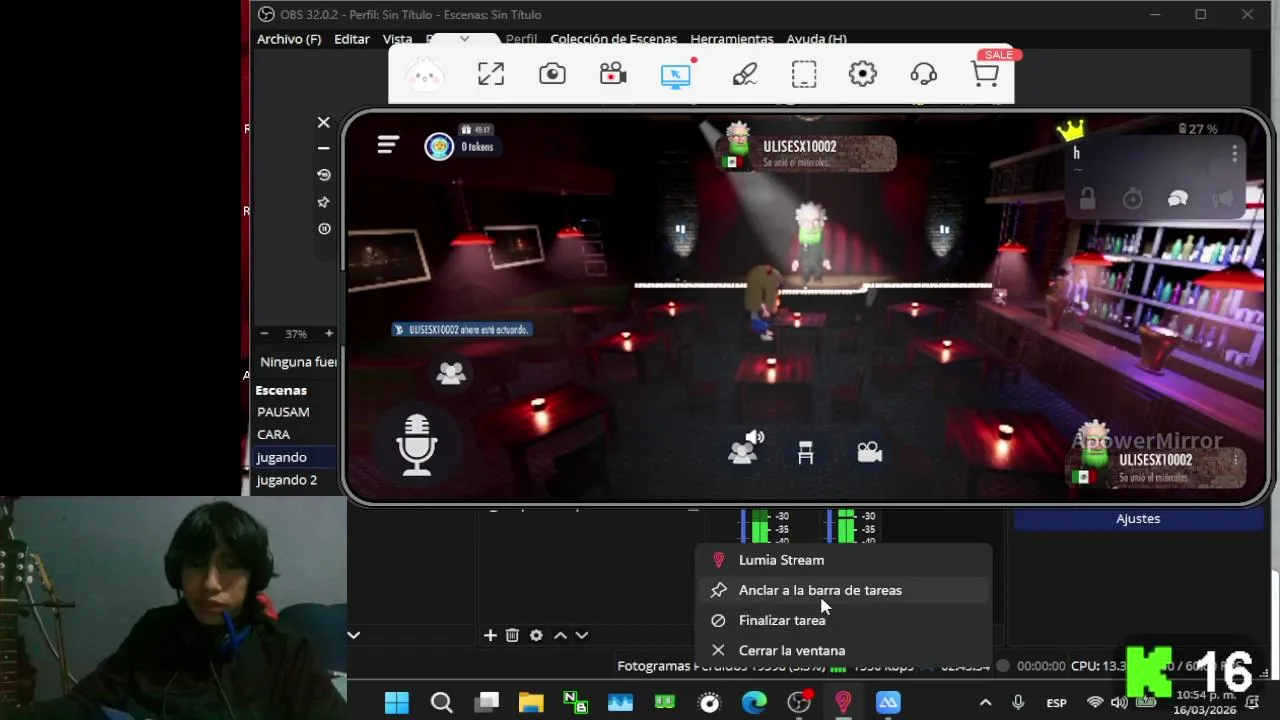The image size is (1280, 720).
Task: Choose Finalizar tarea in the context menu
Action: (x=843, y=620)
